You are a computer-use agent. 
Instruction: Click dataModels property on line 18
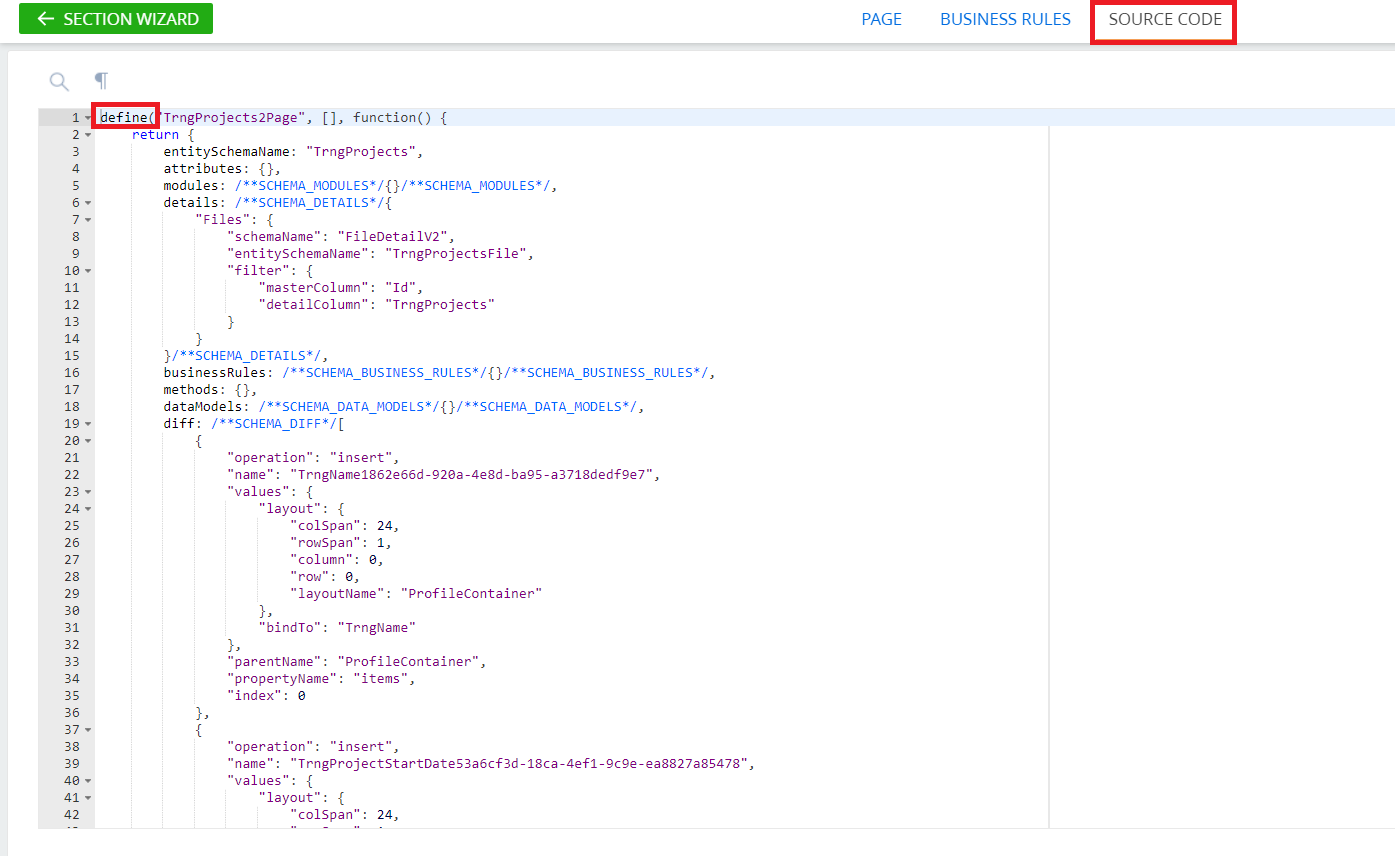203,407
